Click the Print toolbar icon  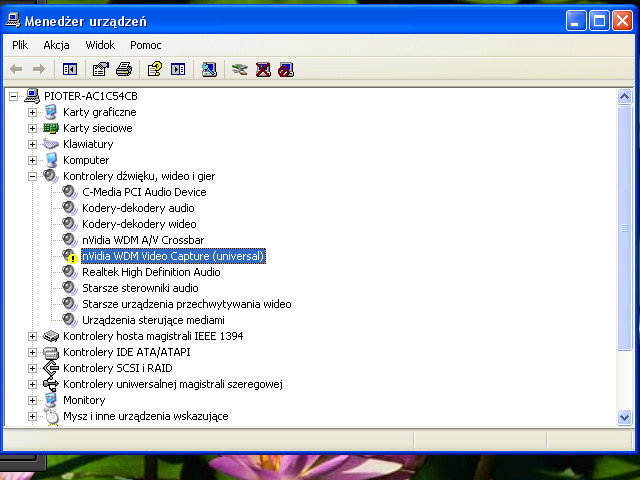coord(123,69)
